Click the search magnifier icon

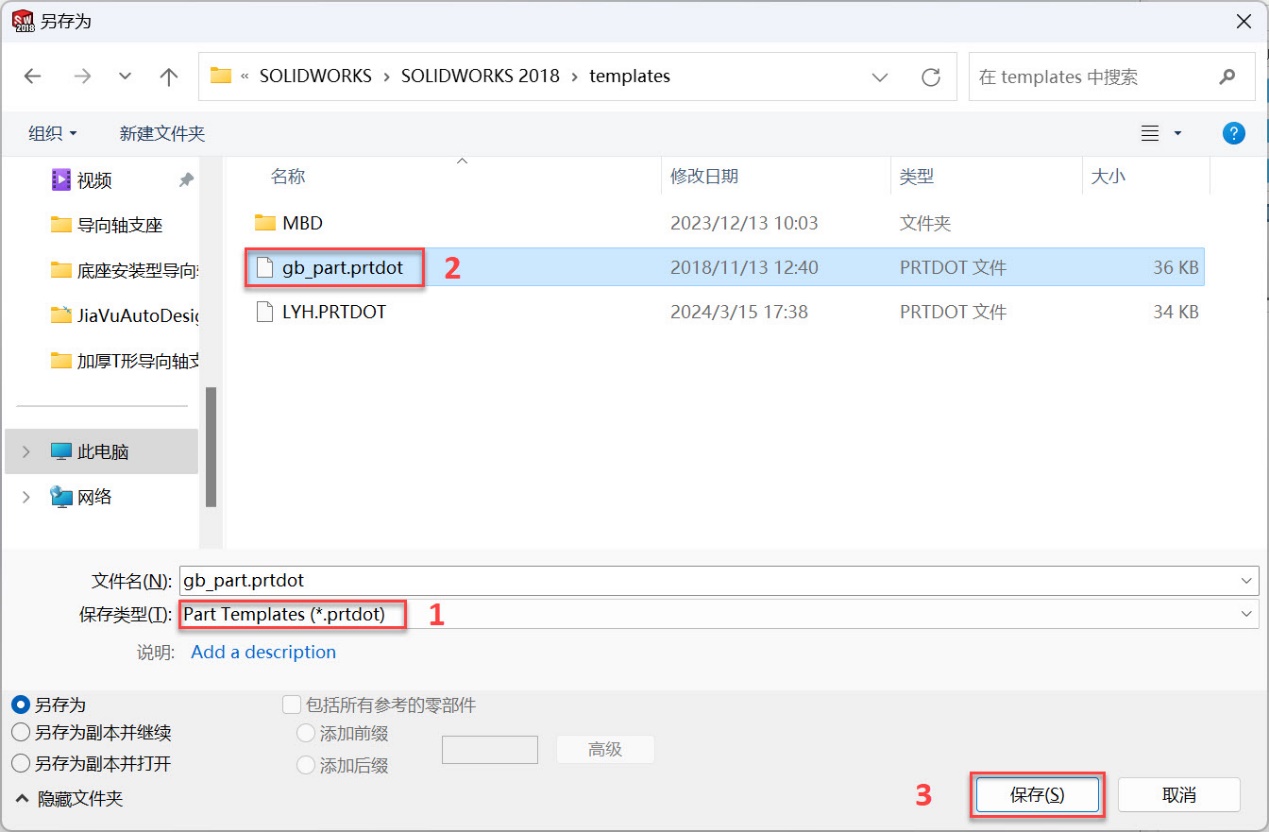click(1227, 77)
